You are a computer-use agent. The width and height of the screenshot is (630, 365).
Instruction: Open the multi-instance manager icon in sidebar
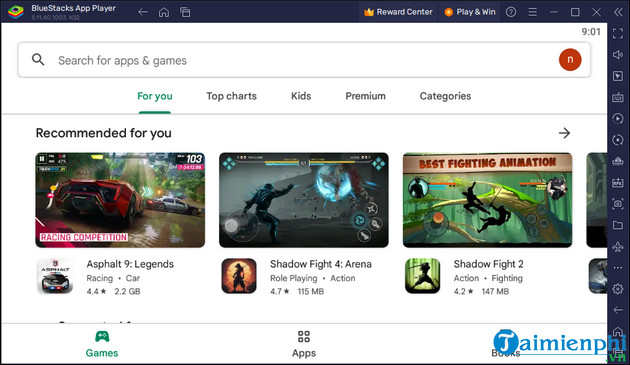point(618,161)
